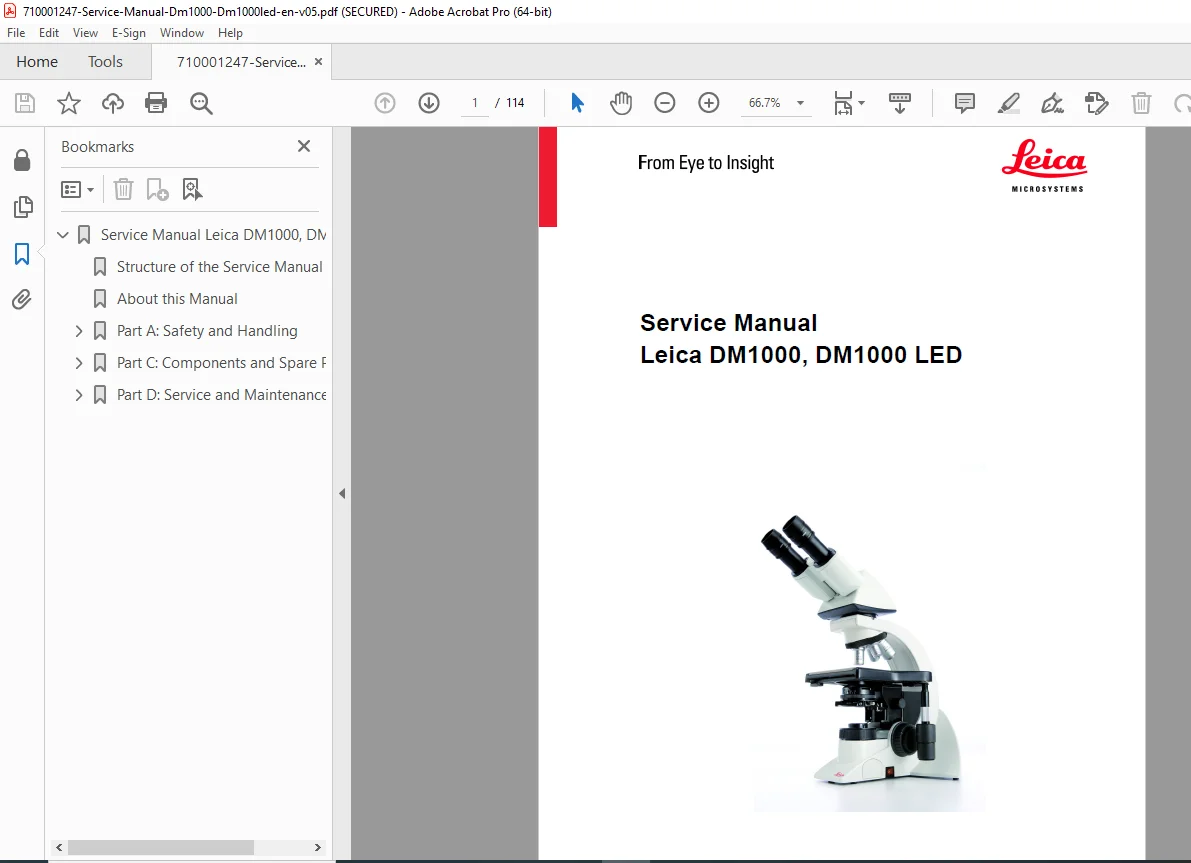Open the Page Thumbnails panel
The width and height of the screenshot is (1191, 863).
23,207
